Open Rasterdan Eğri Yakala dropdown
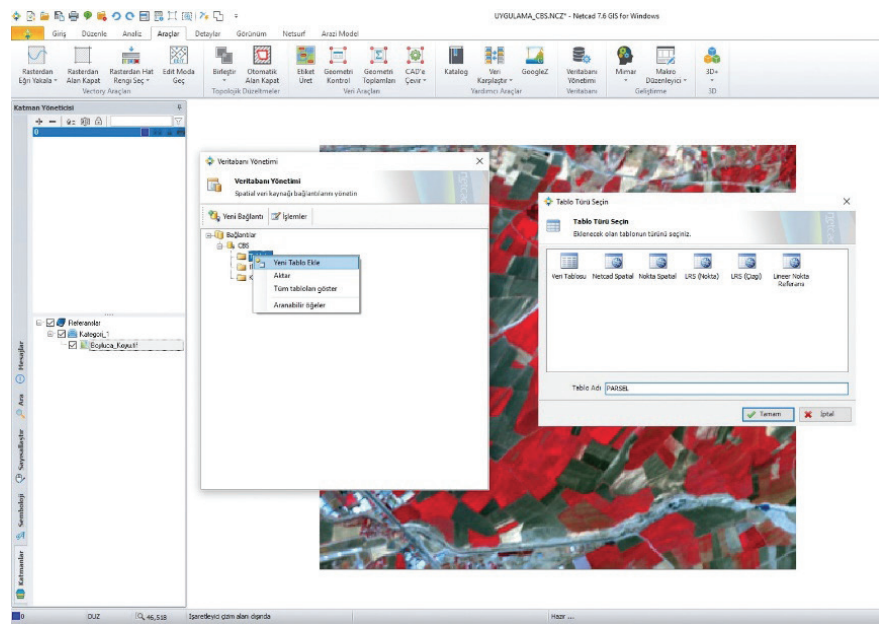The height and width of the screenshot is (627, 879). pos(37,81)
